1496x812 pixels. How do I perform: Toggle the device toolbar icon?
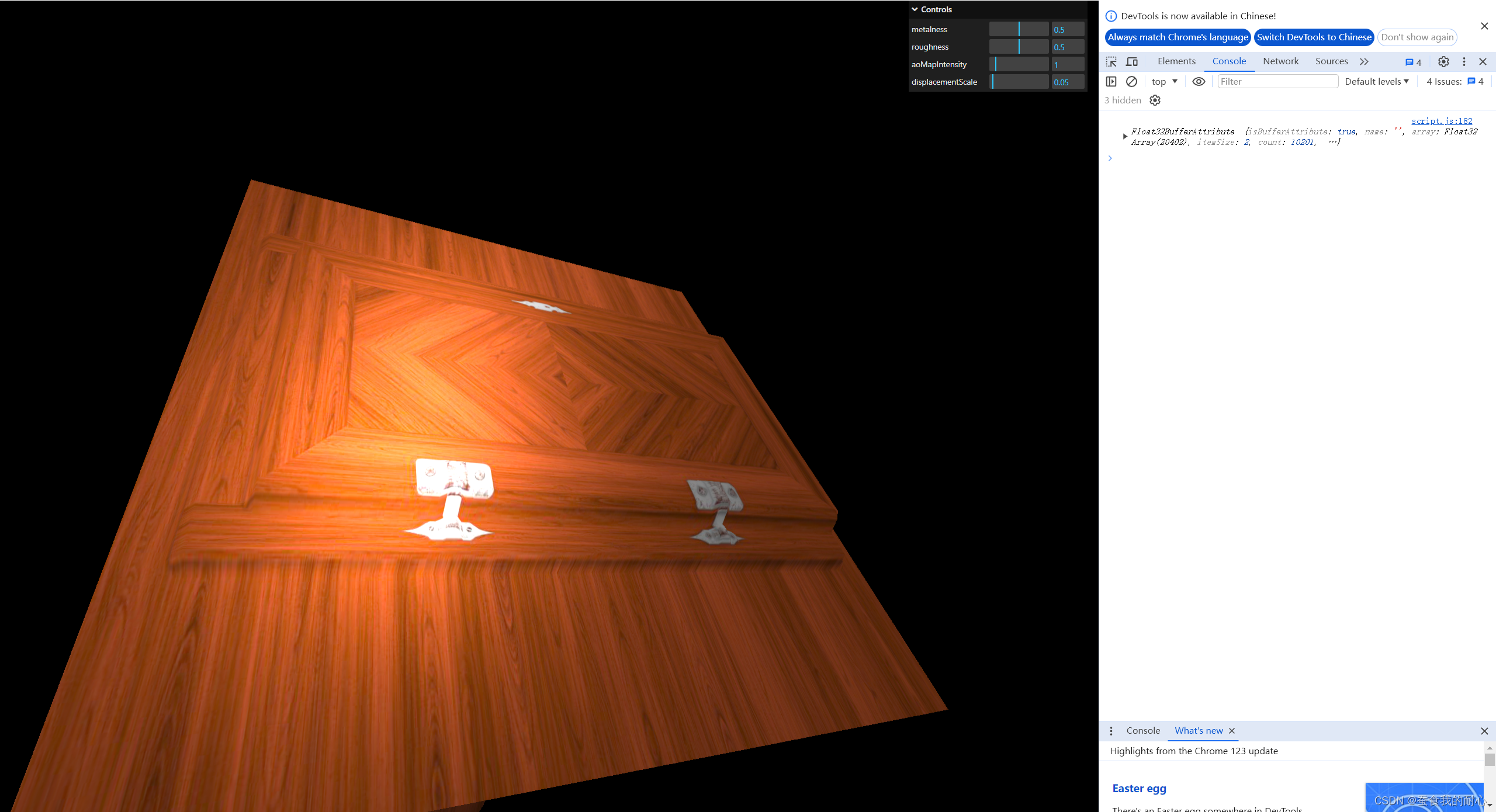click(1132, 61)
